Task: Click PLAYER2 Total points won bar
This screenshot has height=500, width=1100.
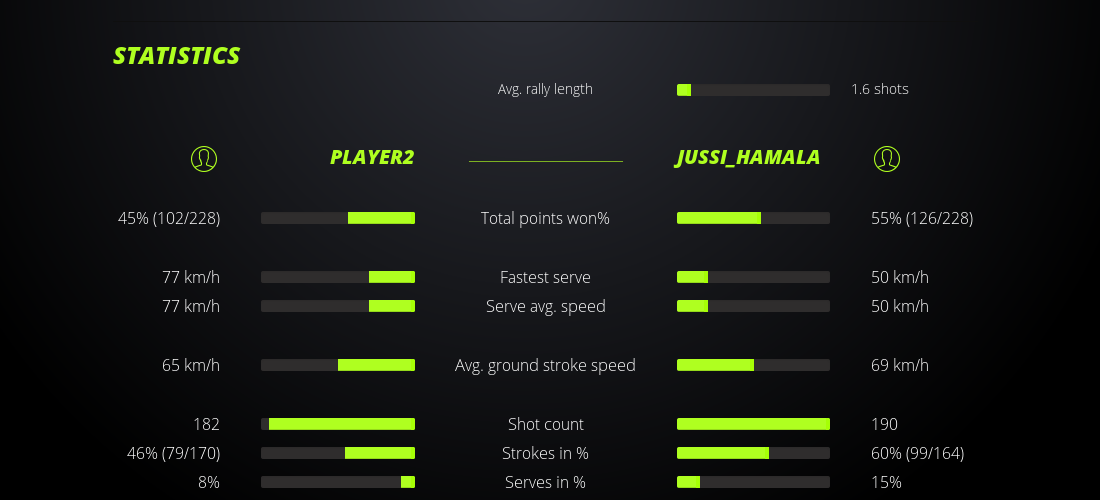Action: [x=338, y=218]
